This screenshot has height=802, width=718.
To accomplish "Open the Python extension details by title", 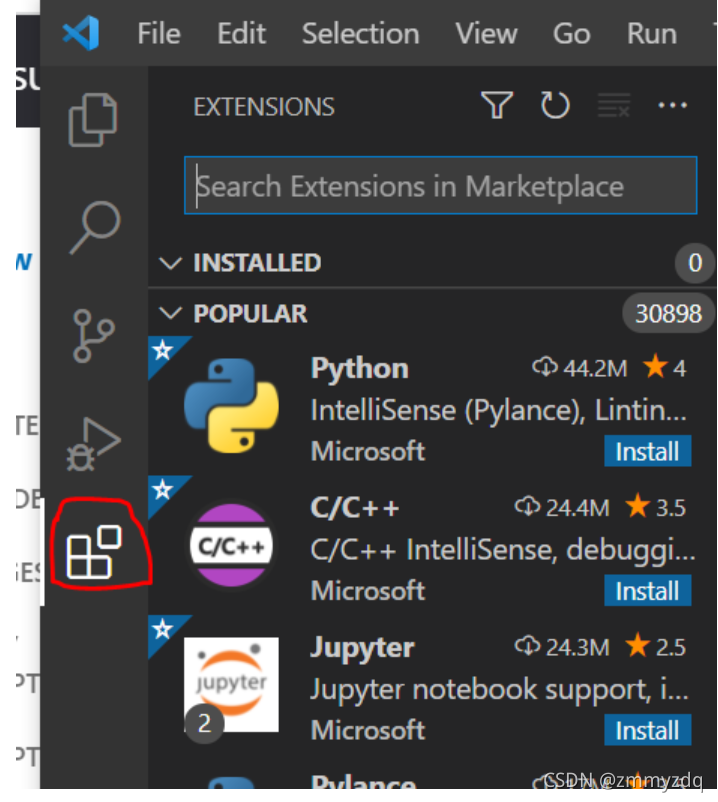I will (360, 368).
